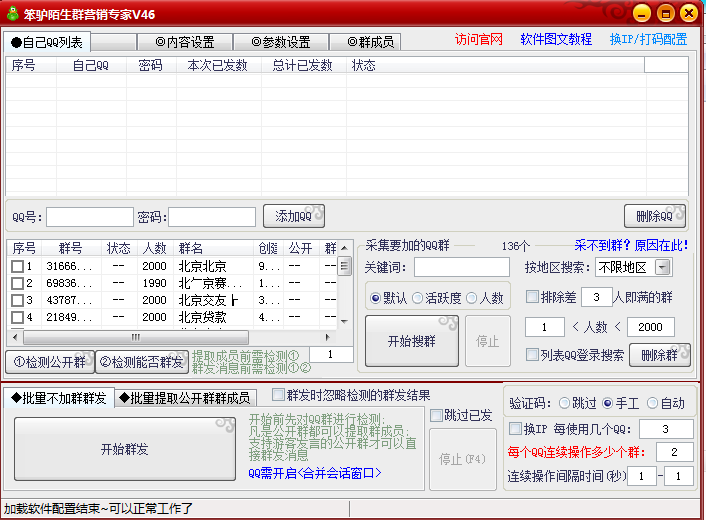Click the ②检测能否群发 button
Screen dimensions: 706x520
[x=142, y=362]
